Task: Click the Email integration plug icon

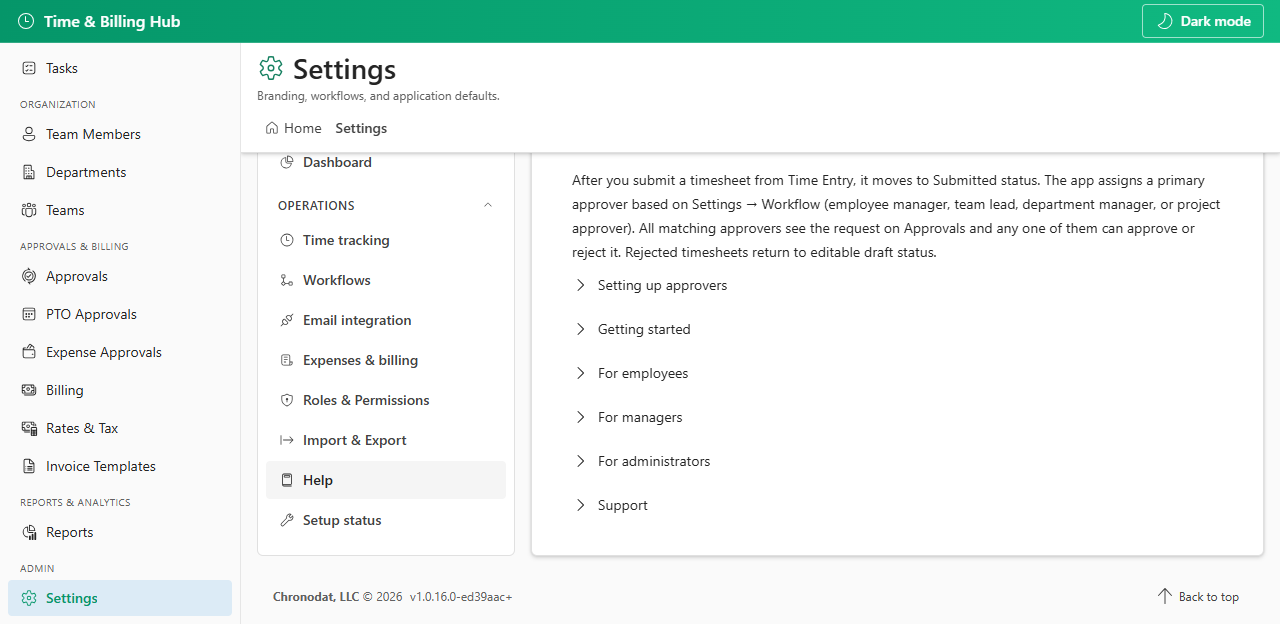Action: click(287, 320)
